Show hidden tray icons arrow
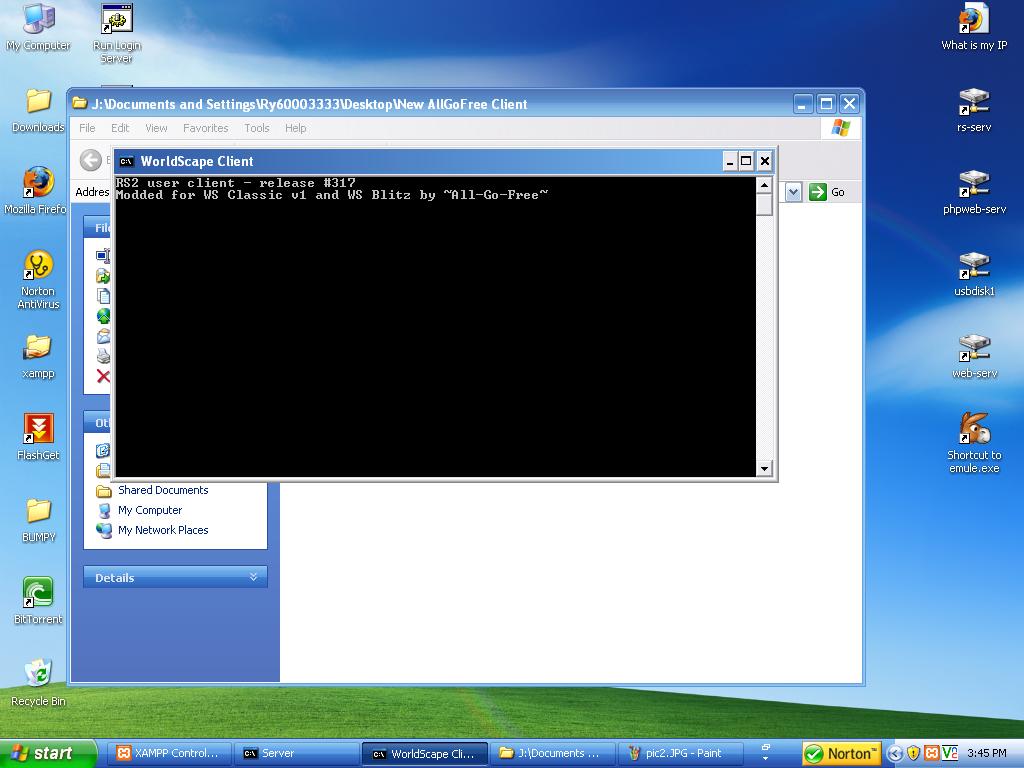Viewport: 1024px width, 768px height. click(x=895, y=754)
